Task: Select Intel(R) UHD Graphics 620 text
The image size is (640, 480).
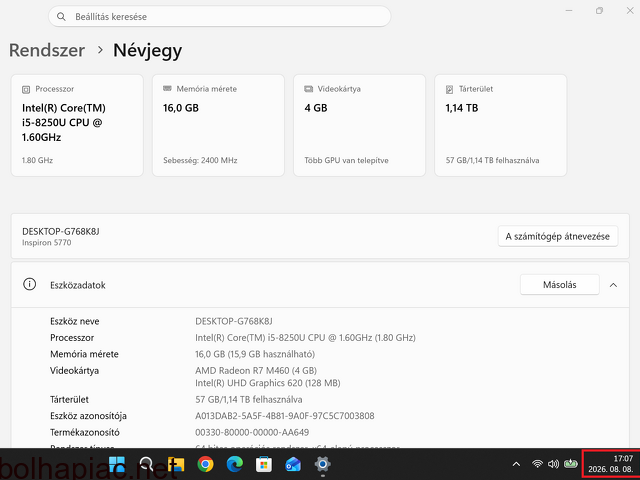Action: coord(268,383)
